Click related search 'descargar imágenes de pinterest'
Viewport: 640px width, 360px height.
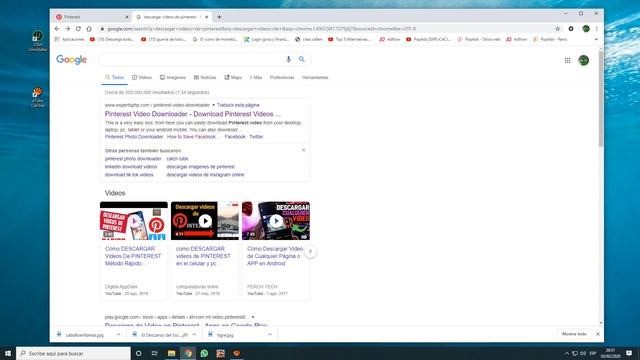(x=200, y=167)
